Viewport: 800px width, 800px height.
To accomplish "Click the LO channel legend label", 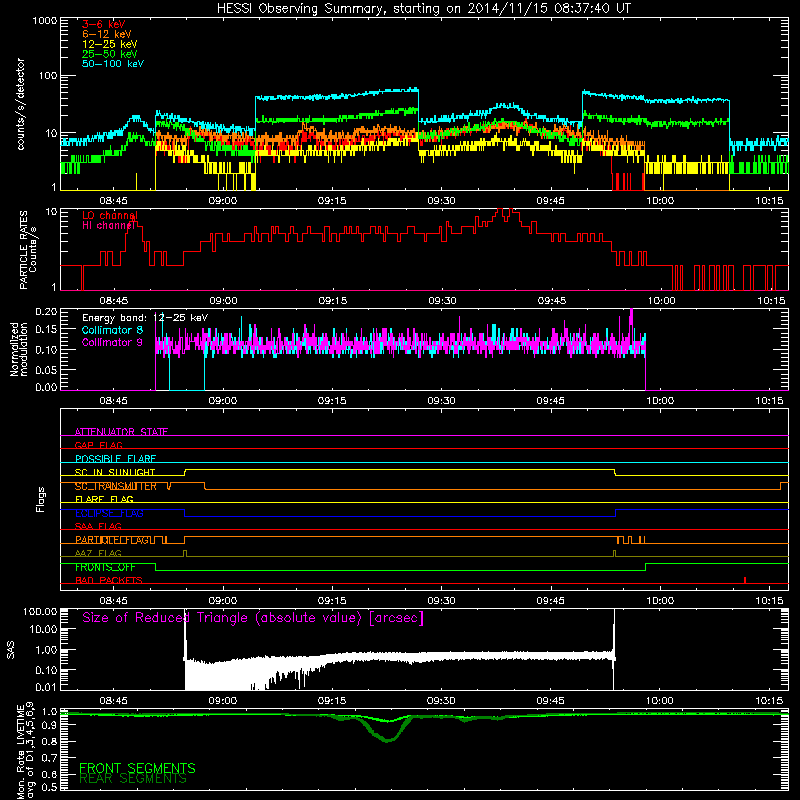I will click(110, 215).
